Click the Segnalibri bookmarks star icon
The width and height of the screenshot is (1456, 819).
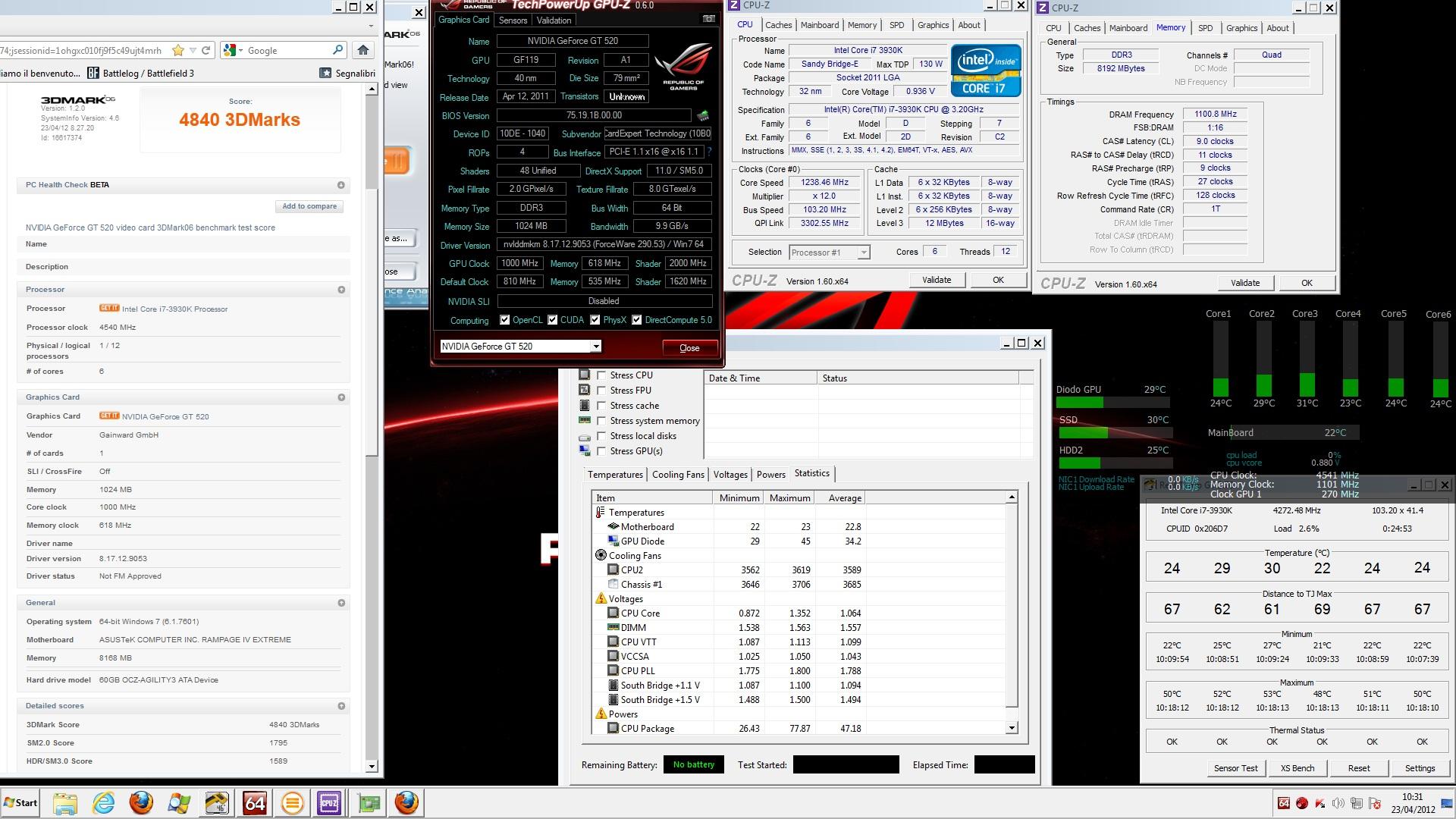325,73
